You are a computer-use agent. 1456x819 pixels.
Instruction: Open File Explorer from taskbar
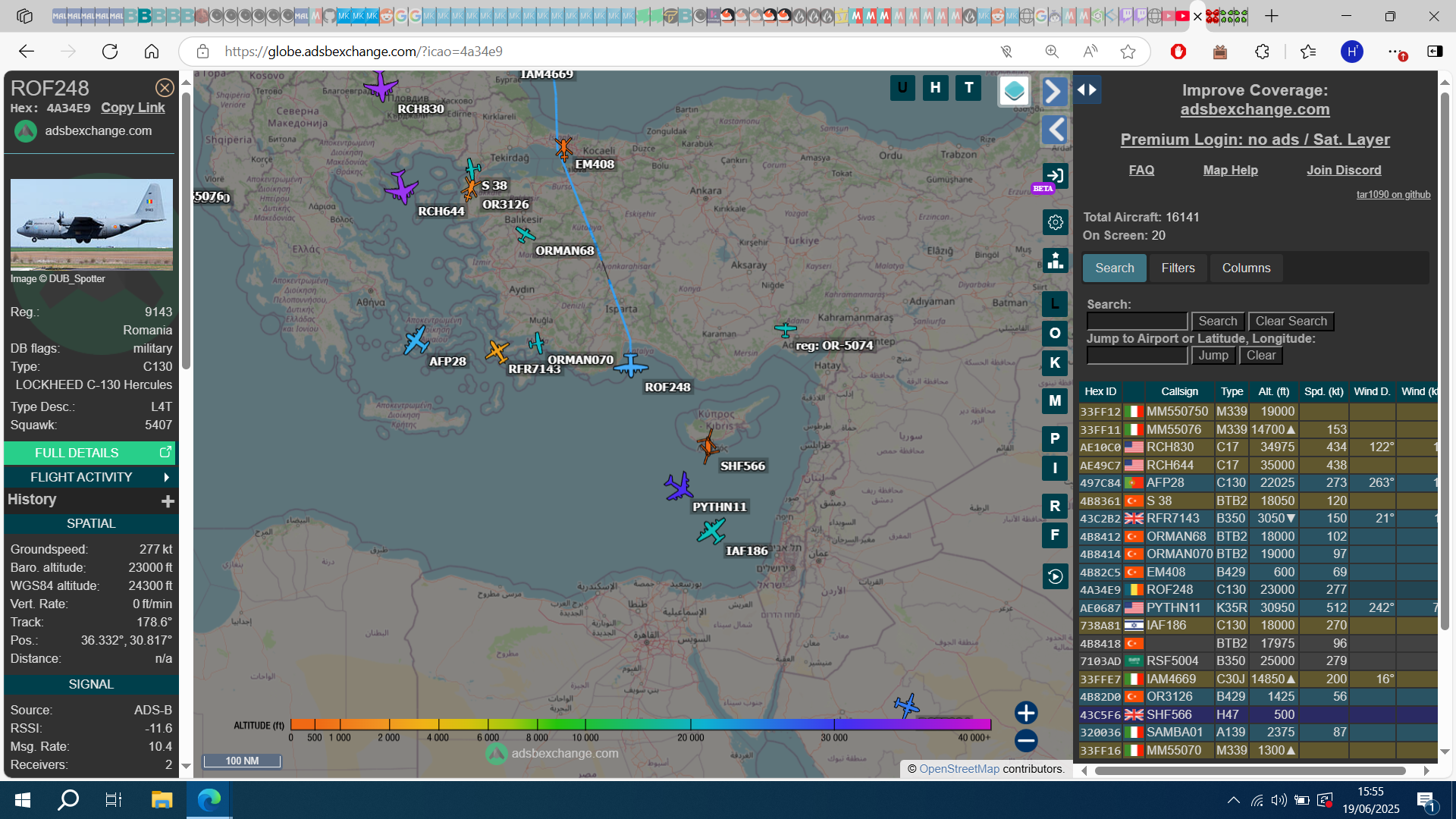point(162,800)
